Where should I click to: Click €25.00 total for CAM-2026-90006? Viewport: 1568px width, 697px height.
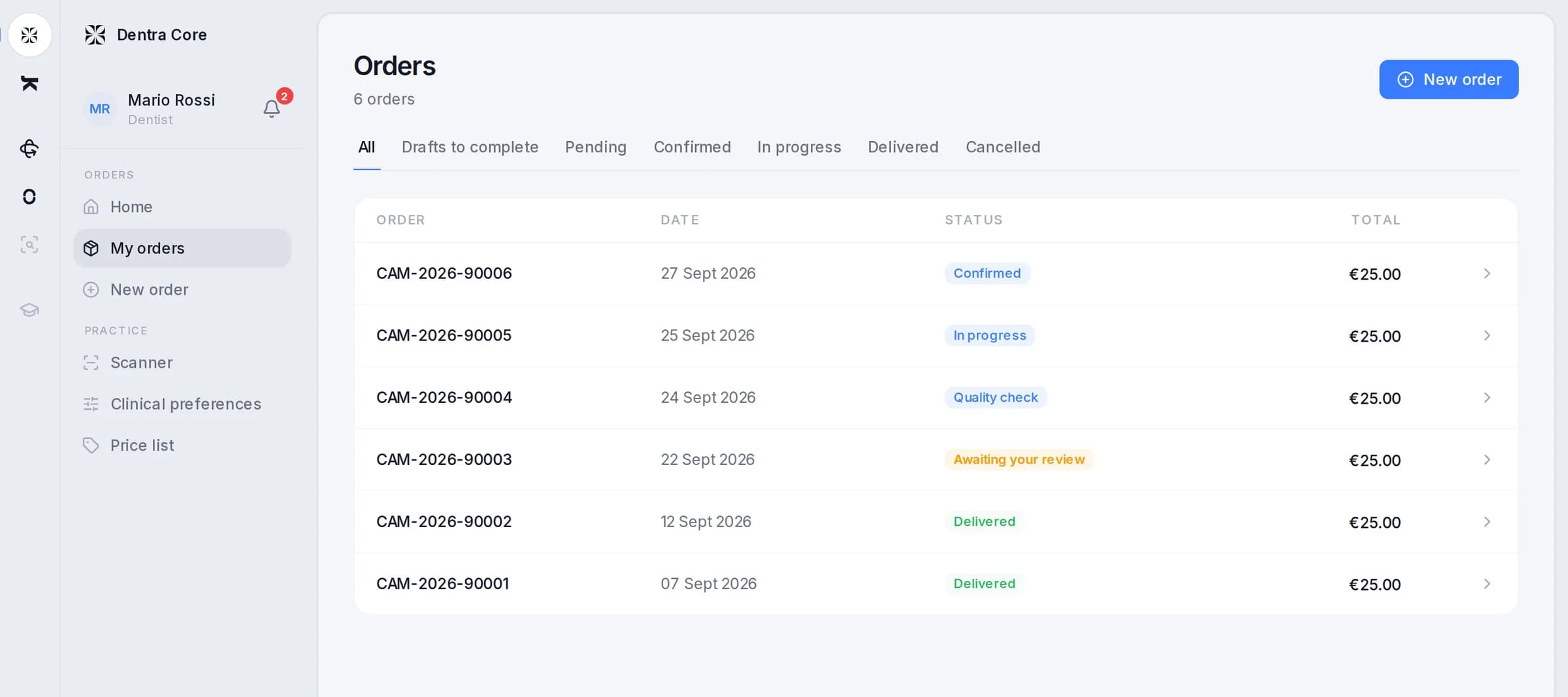(1375, 274)
